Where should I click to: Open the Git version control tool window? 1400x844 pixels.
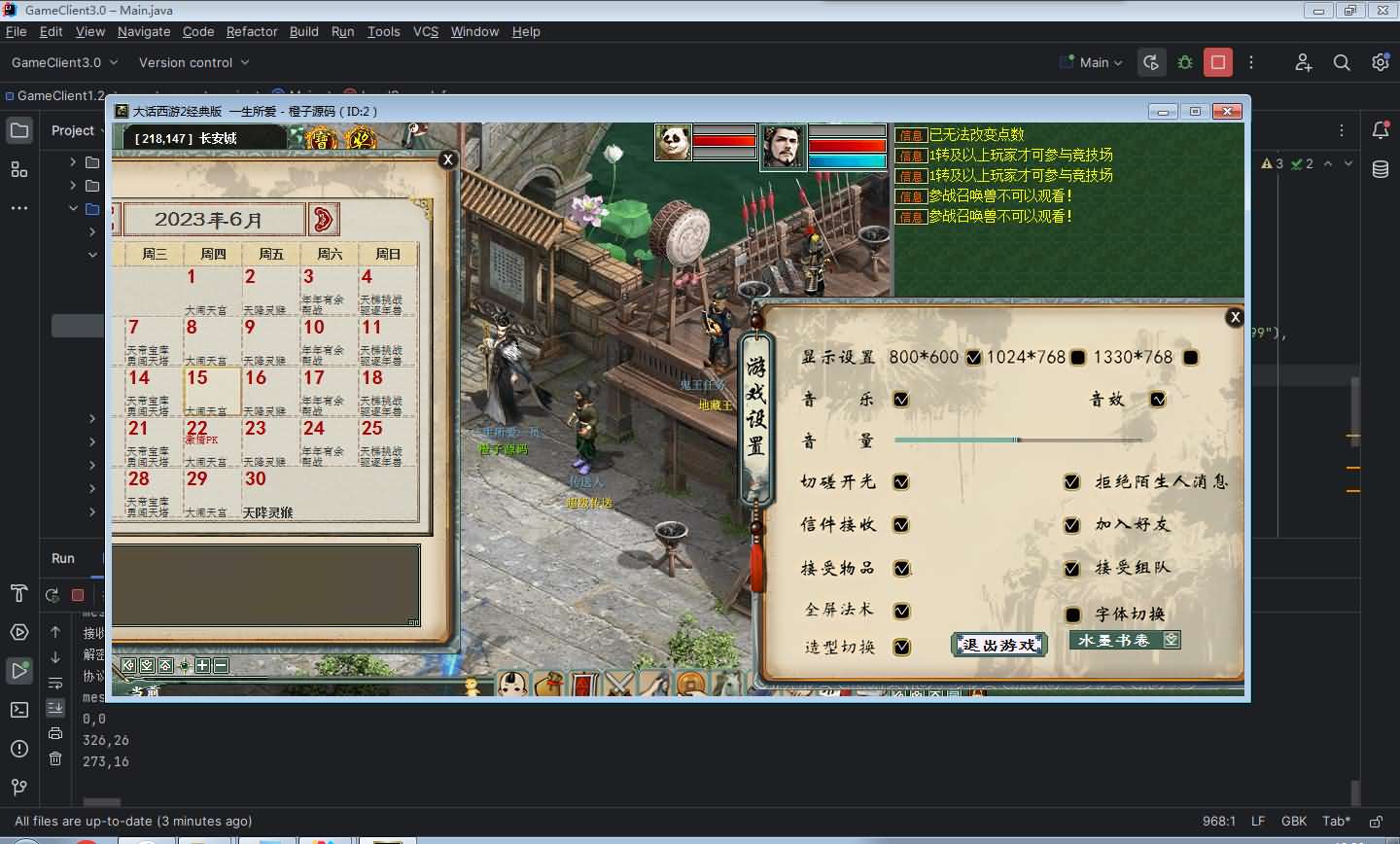pos(18,787)
